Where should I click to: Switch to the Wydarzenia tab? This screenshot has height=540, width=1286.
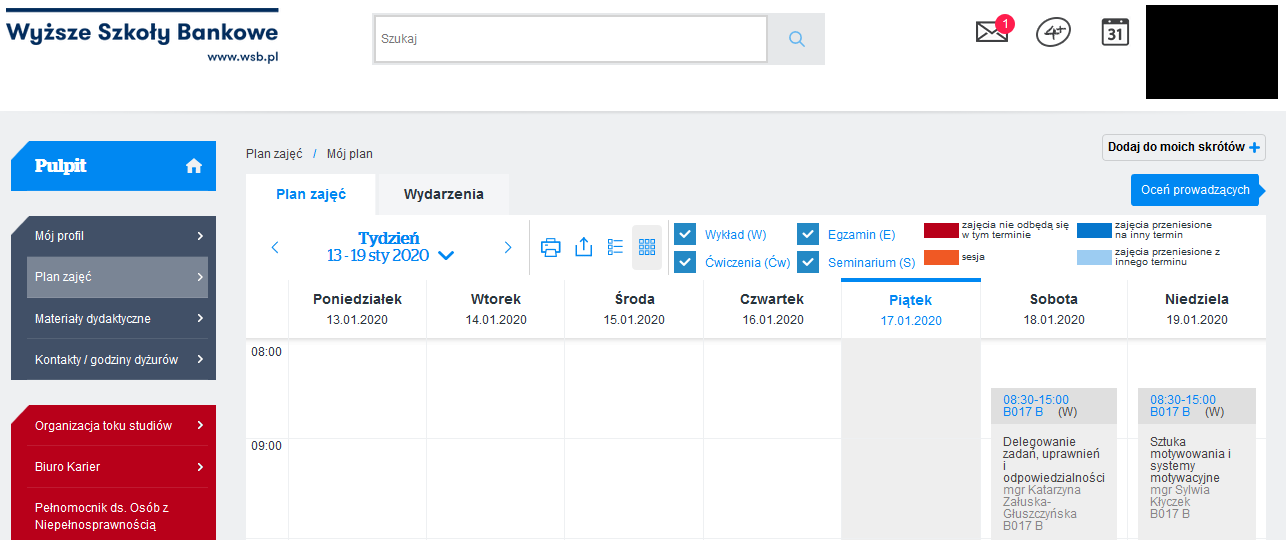click(443, 194)
